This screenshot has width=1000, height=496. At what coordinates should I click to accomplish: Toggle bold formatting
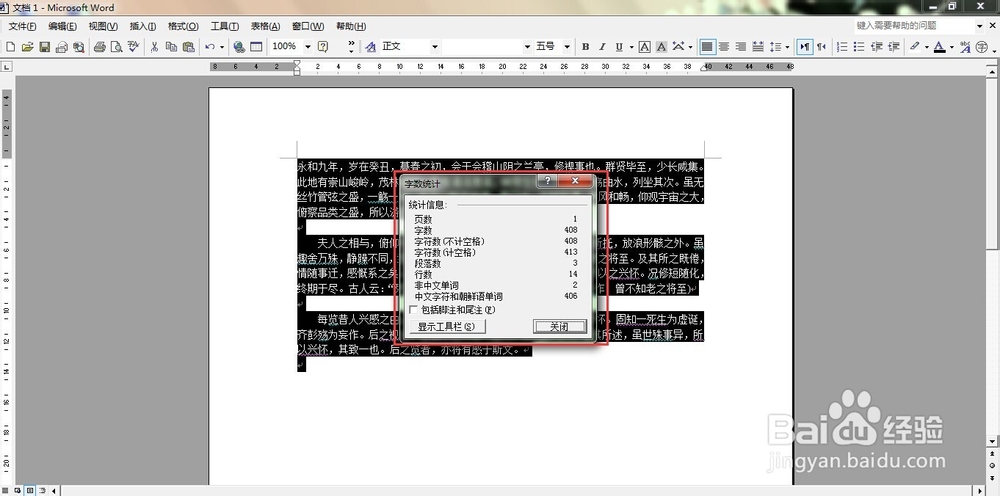(585, 47)
